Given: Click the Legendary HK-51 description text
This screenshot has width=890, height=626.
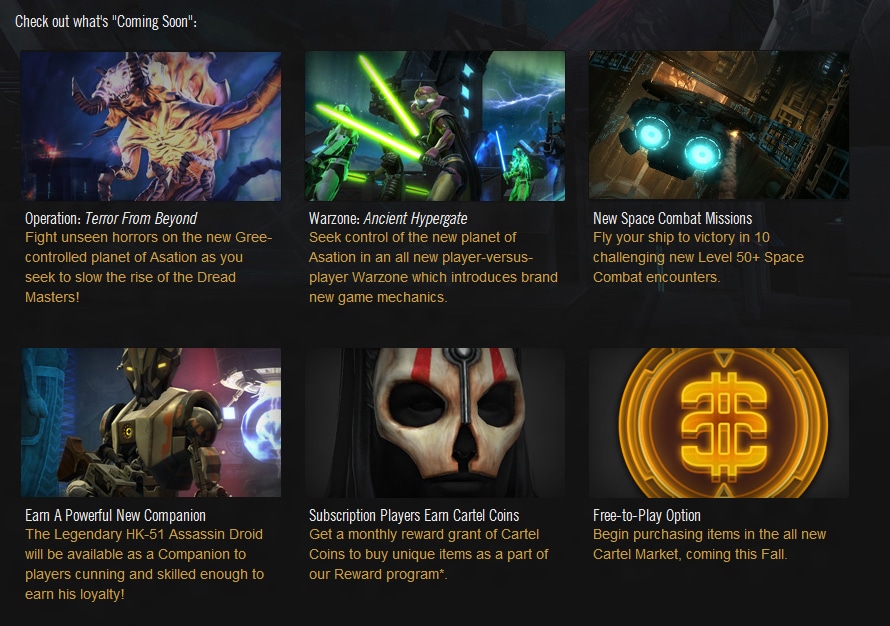Looking at the screenshot, I should [x=144, y=564].
